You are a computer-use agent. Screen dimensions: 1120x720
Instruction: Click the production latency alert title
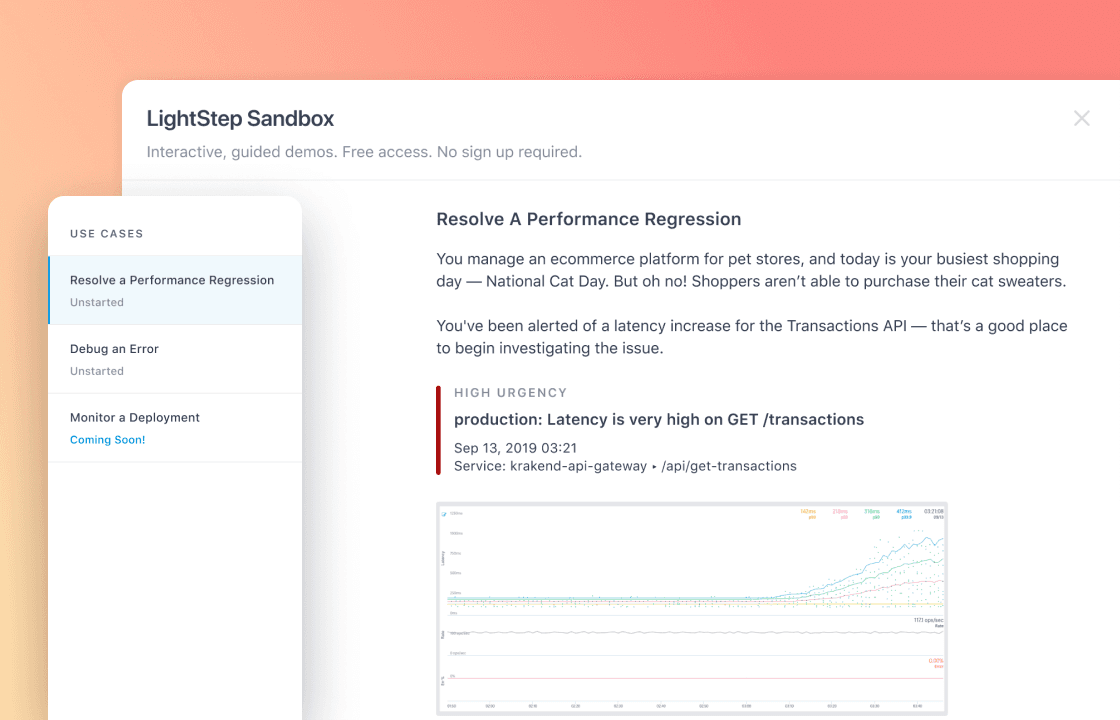coord(659,419)
